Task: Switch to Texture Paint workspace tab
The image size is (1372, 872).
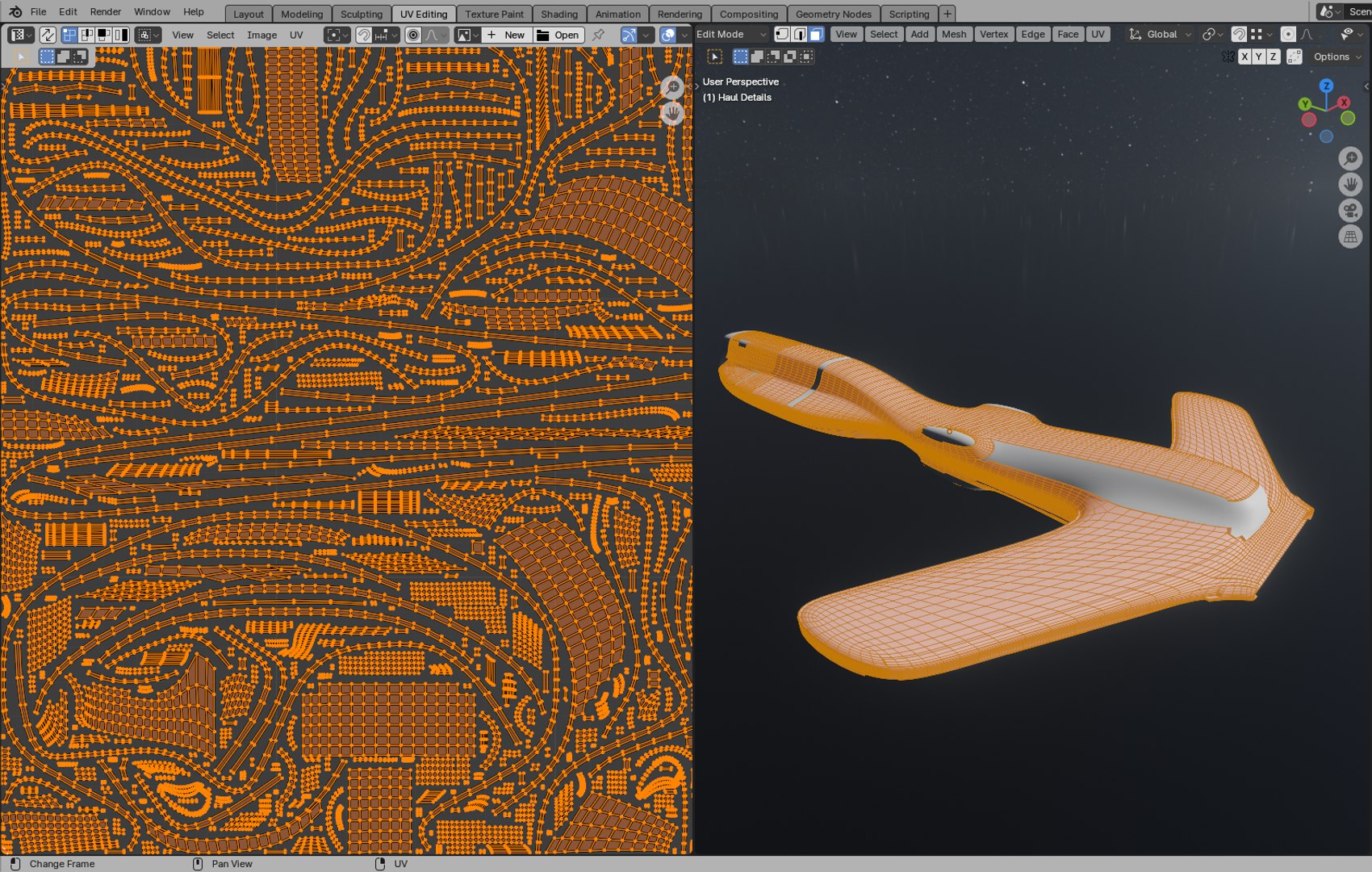Action: point(494,14)
